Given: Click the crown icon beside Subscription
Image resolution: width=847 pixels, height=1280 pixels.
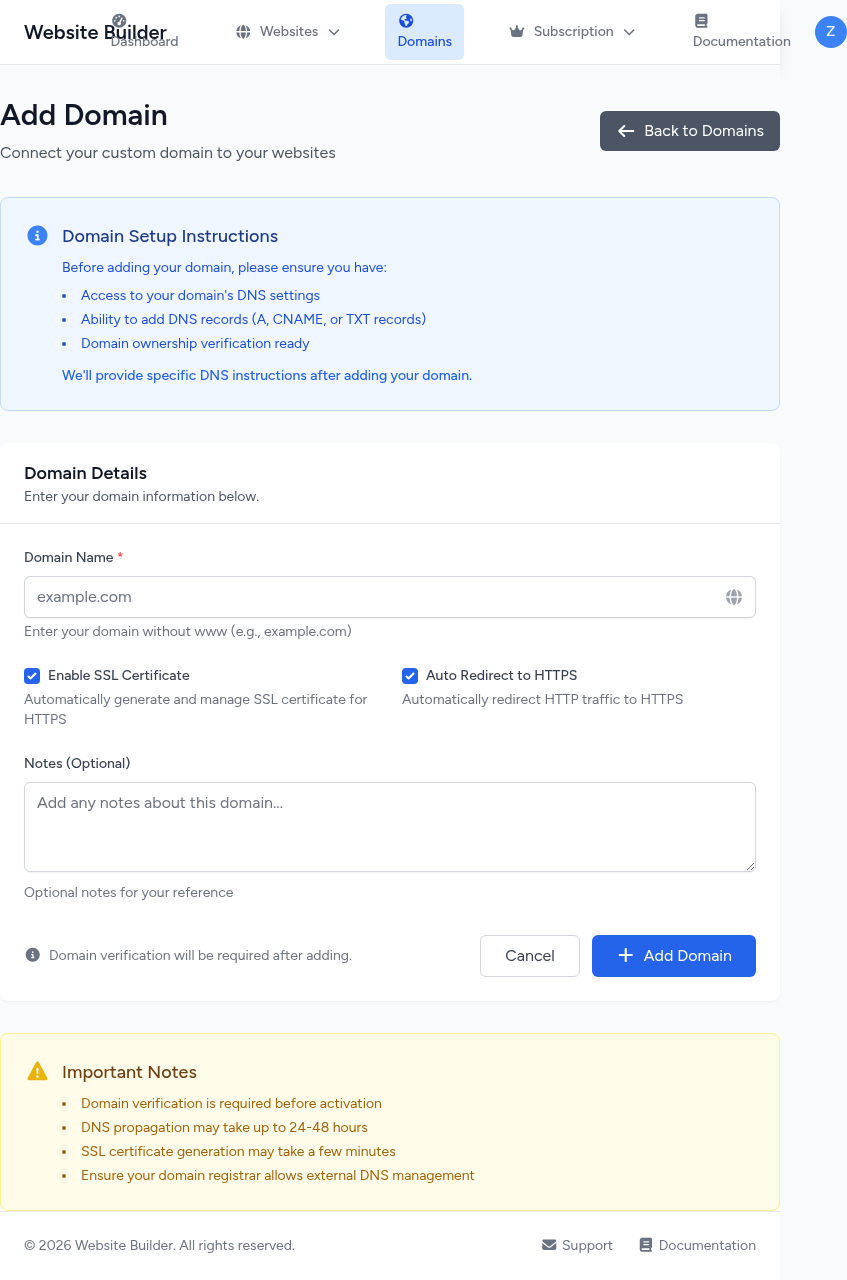Looking at the screenshot, I should pyautogui.click(x=516, y=32).
